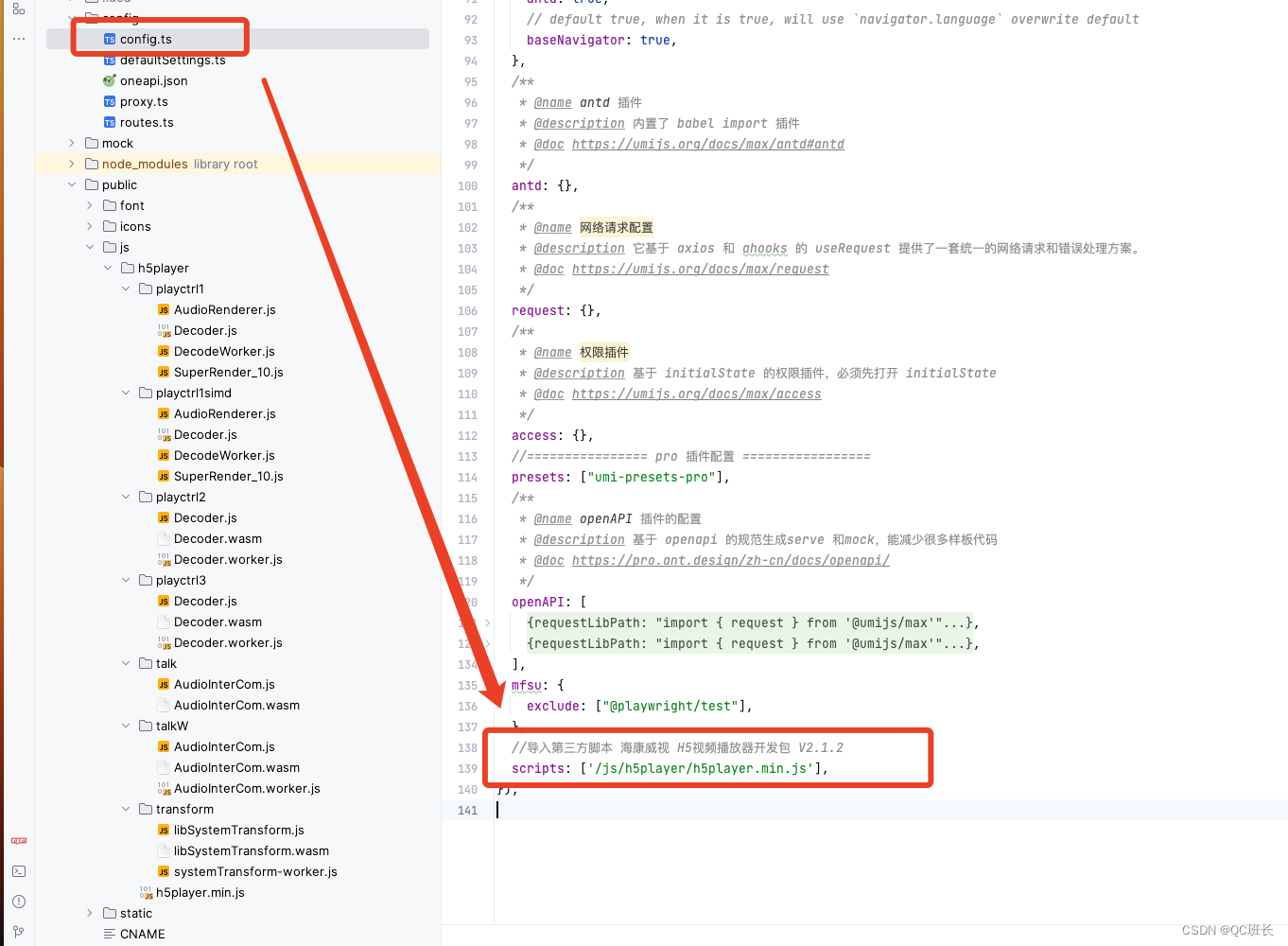The width and height of the screenshot is (1288, 946).
Task: Click line number 138 in the gutter
Action: point(467,747)
